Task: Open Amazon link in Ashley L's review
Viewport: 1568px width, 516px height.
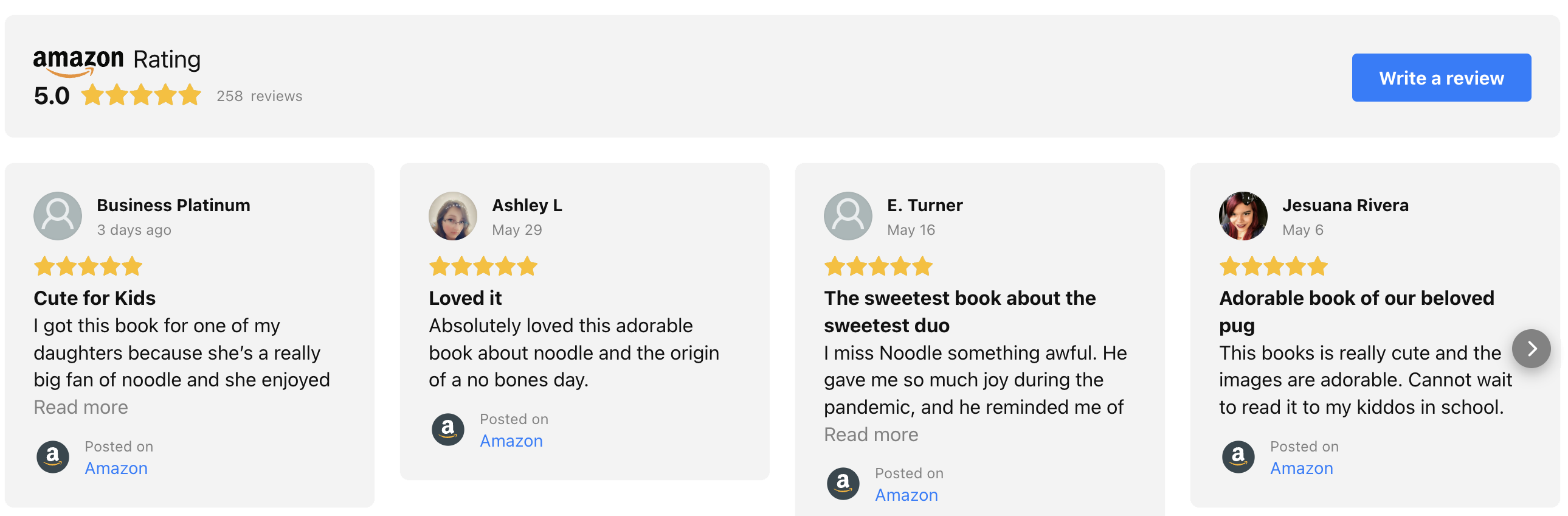Action: (x=511, y=441)
